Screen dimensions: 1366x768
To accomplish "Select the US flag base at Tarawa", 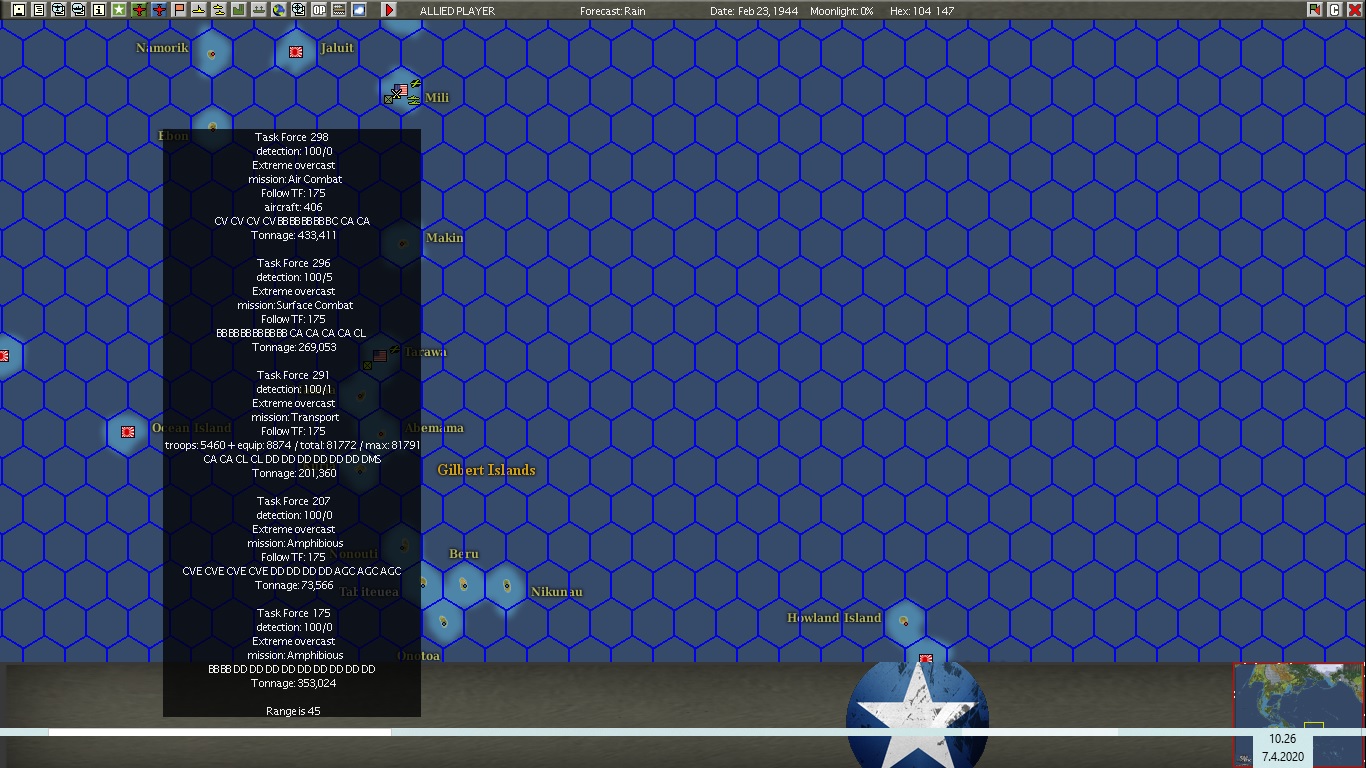I will (380, 355).
